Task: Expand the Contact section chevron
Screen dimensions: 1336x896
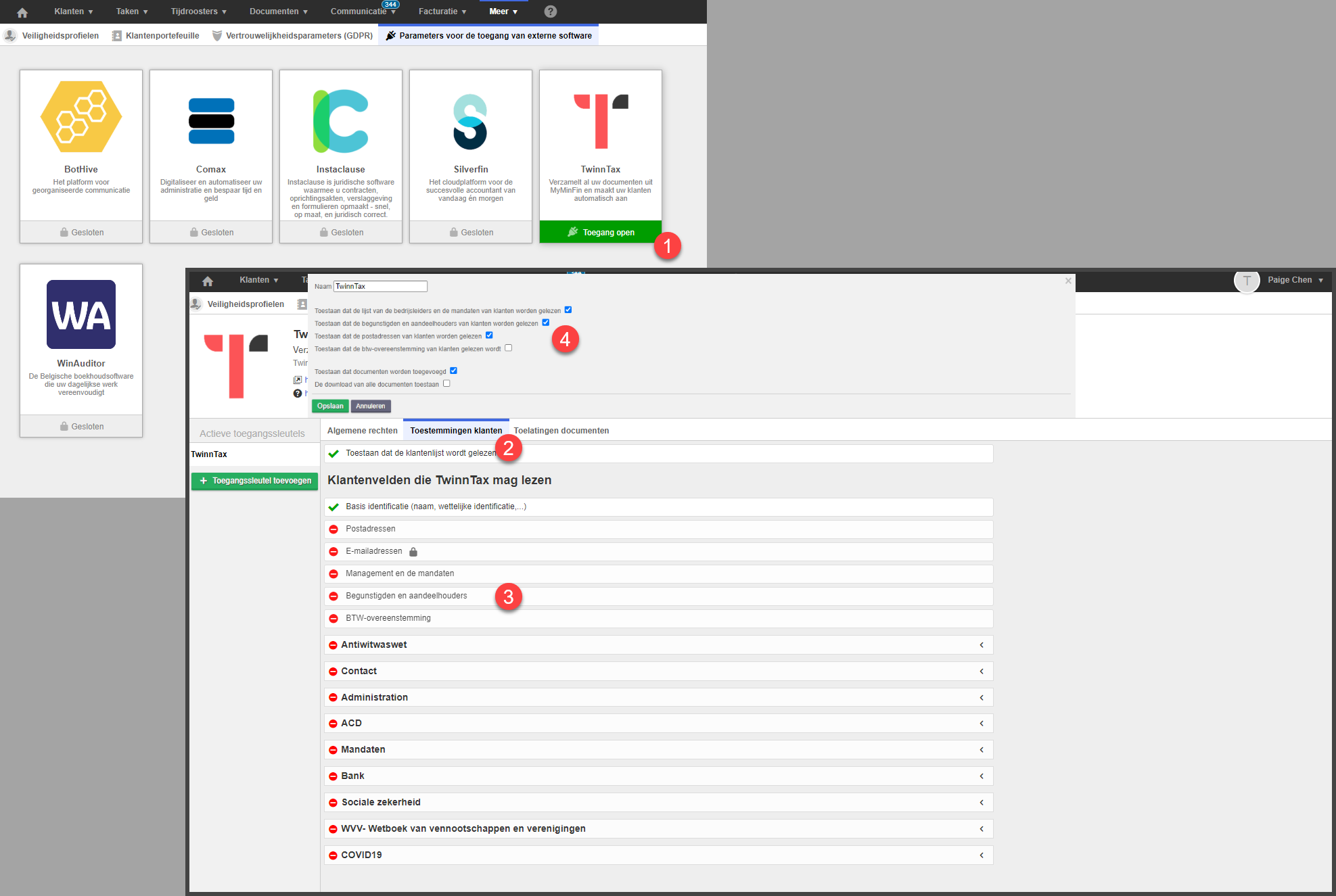Action: point(982,671)
